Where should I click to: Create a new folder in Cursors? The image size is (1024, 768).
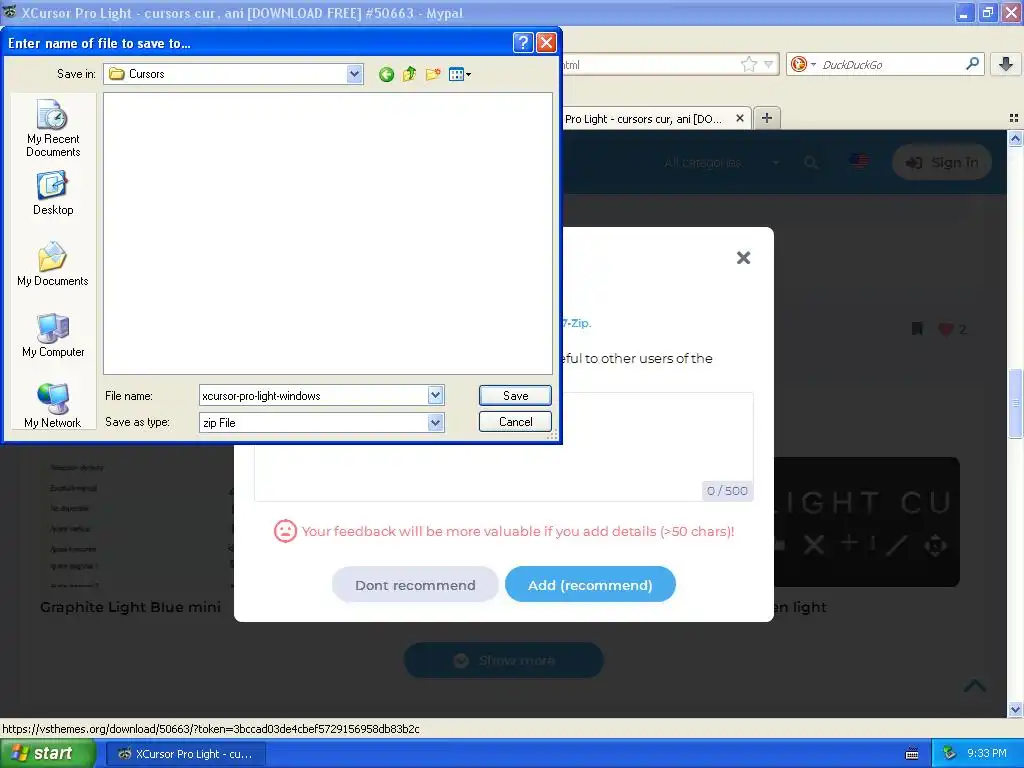click(x=433, y=74)
